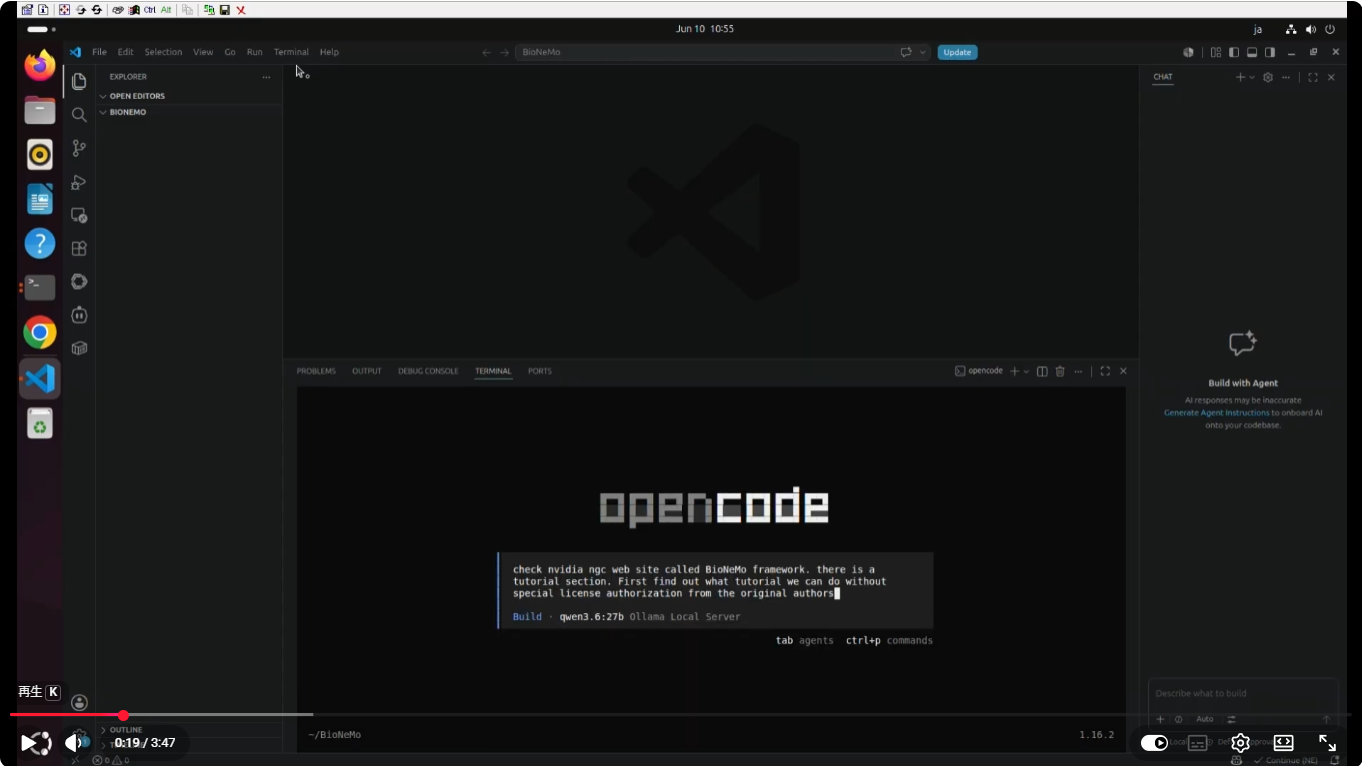This screenshot has height=766, width=1362.
Task: Click the blue Update button
Action: 957,52
